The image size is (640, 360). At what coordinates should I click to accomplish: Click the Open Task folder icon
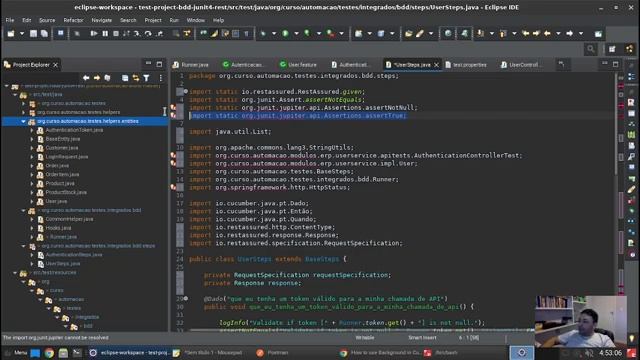409,33
